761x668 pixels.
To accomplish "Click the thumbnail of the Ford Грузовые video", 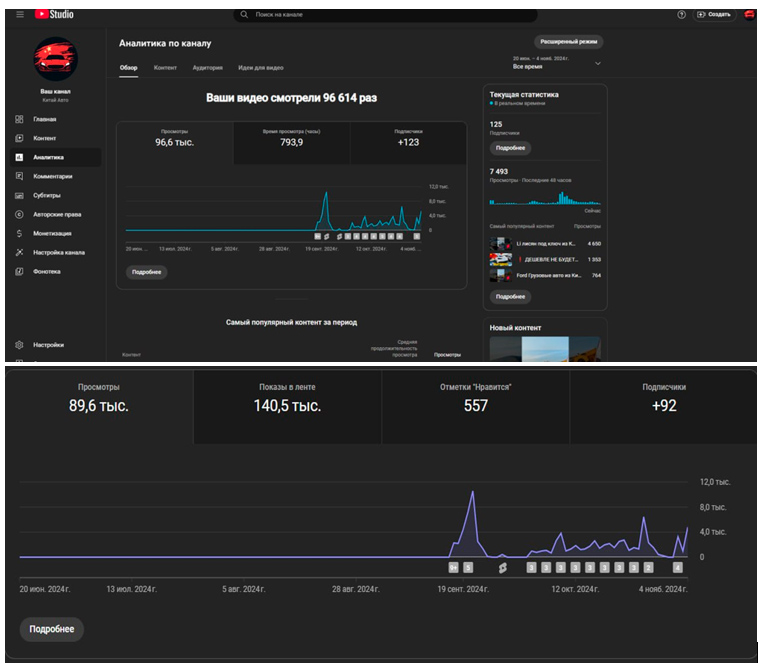I will pos(500,275).
